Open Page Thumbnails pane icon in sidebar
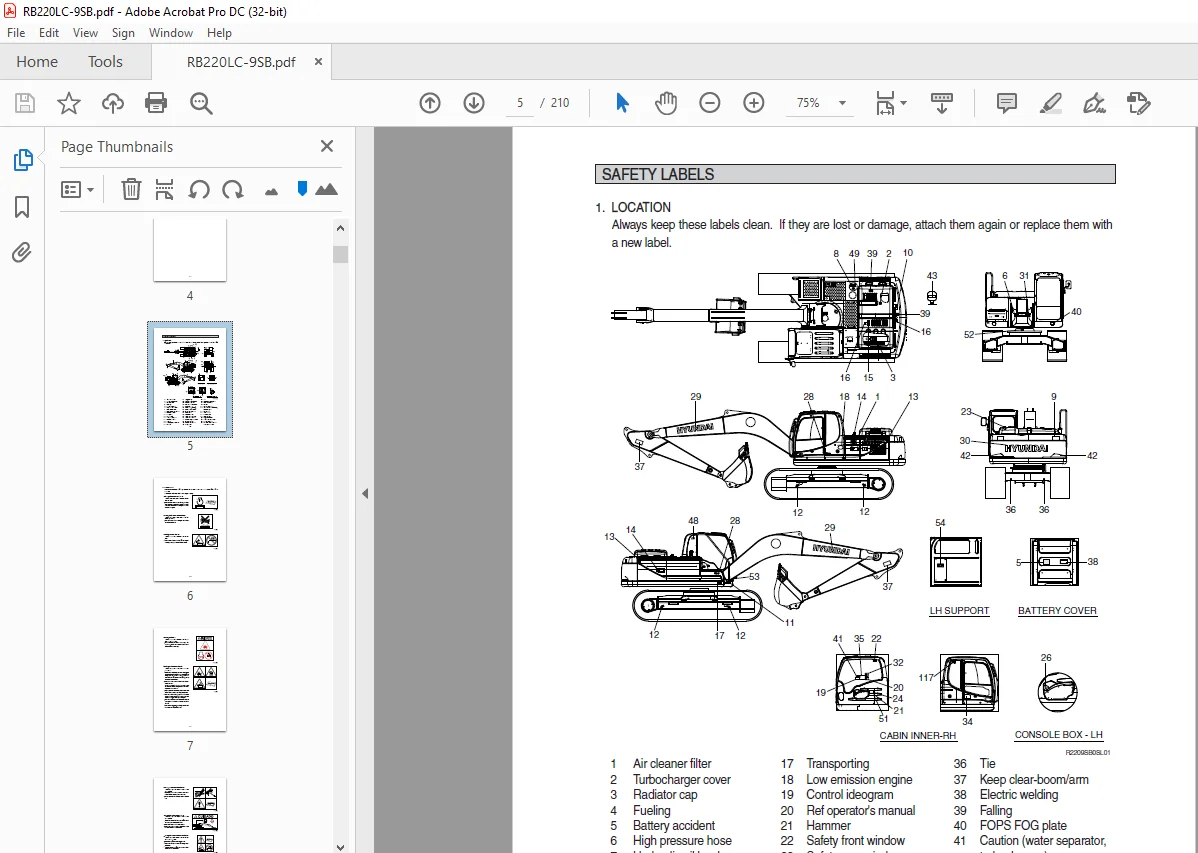 click(x=22, y=160)
